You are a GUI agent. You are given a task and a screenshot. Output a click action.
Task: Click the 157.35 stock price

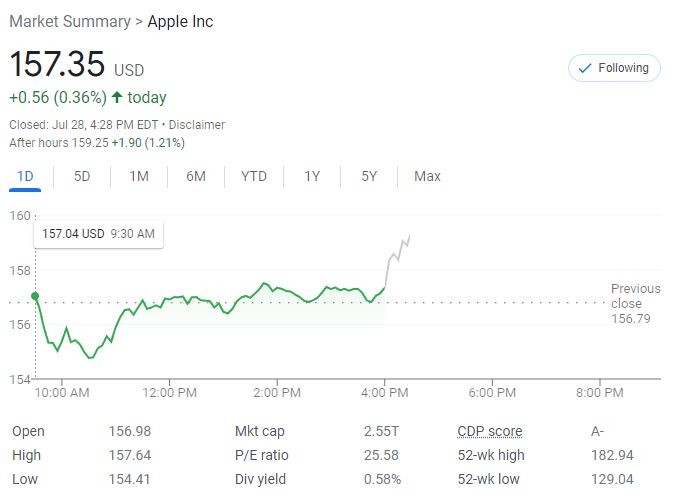[x=57, y=64]
